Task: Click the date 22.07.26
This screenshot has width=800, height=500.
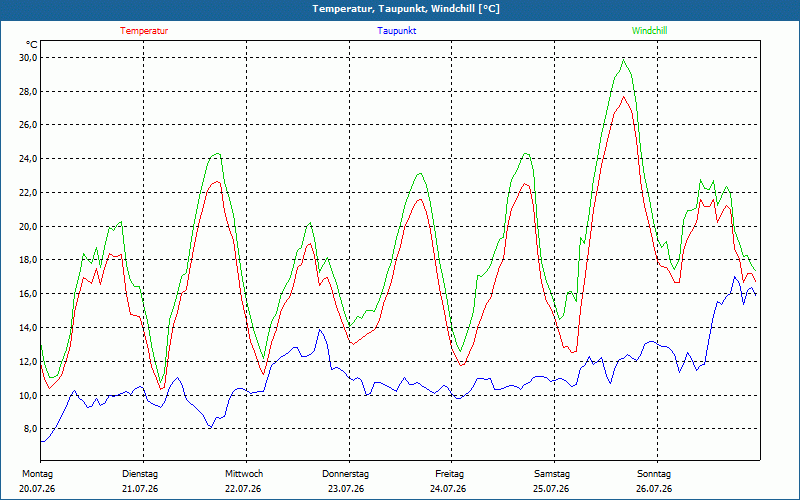Action: [x=243, y=489]
